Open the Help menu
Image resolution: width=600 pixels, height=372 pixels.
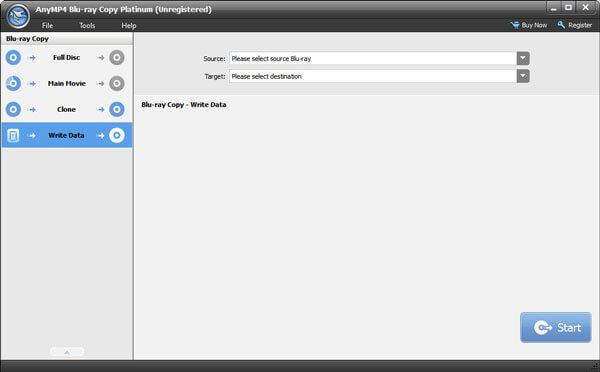[129, 25]
